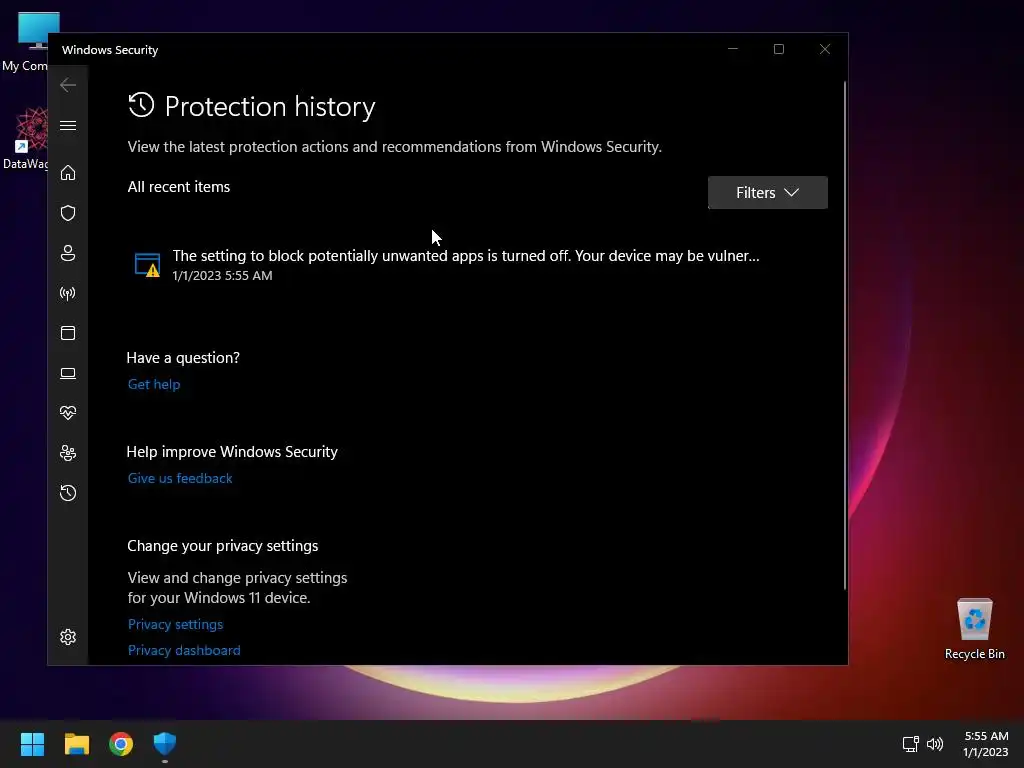Open Privacy settings link
The height and width of the screenshot is (768, 1024).
tap(175, 624)
